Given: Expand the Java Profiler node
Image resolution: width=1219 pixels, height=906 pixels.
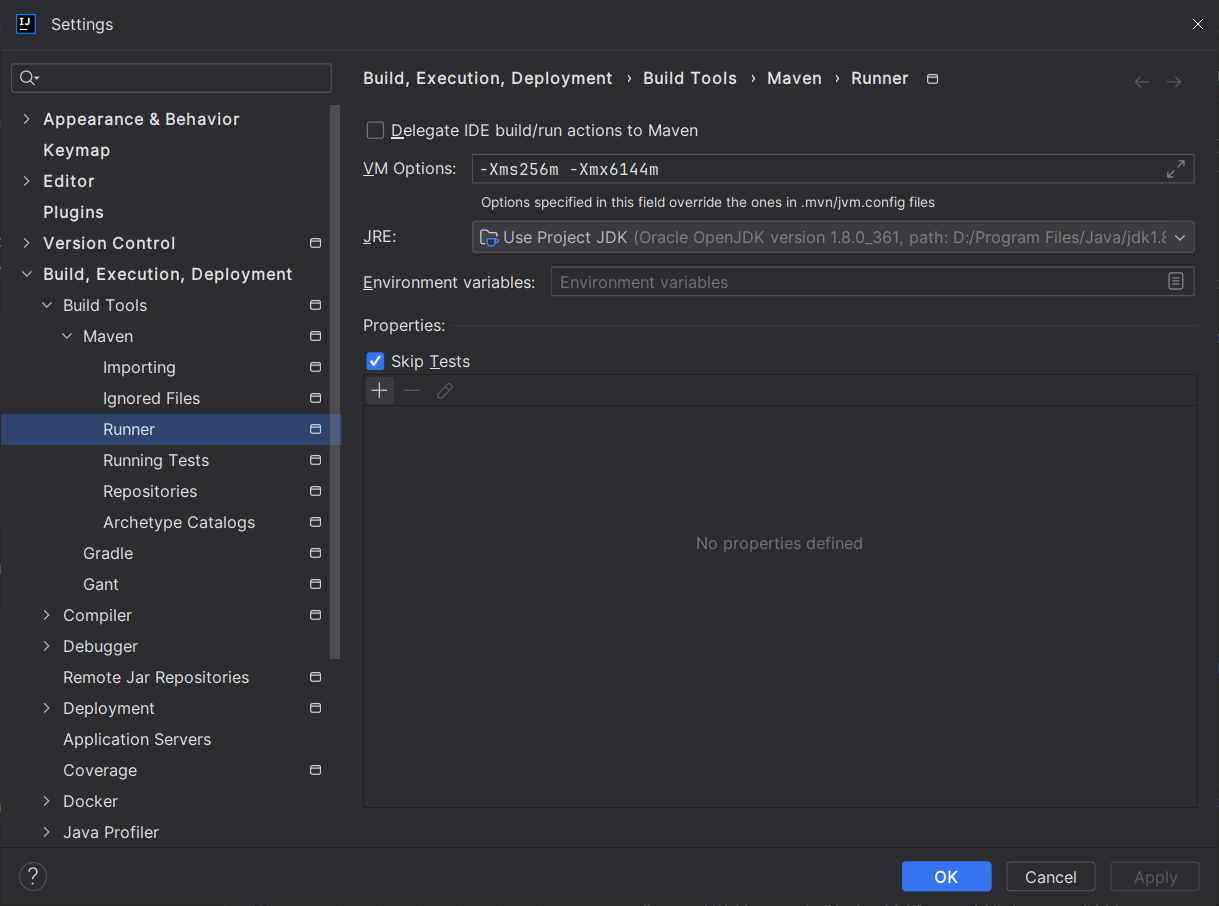Looking at the screenshot, I should tap(47, 832).
